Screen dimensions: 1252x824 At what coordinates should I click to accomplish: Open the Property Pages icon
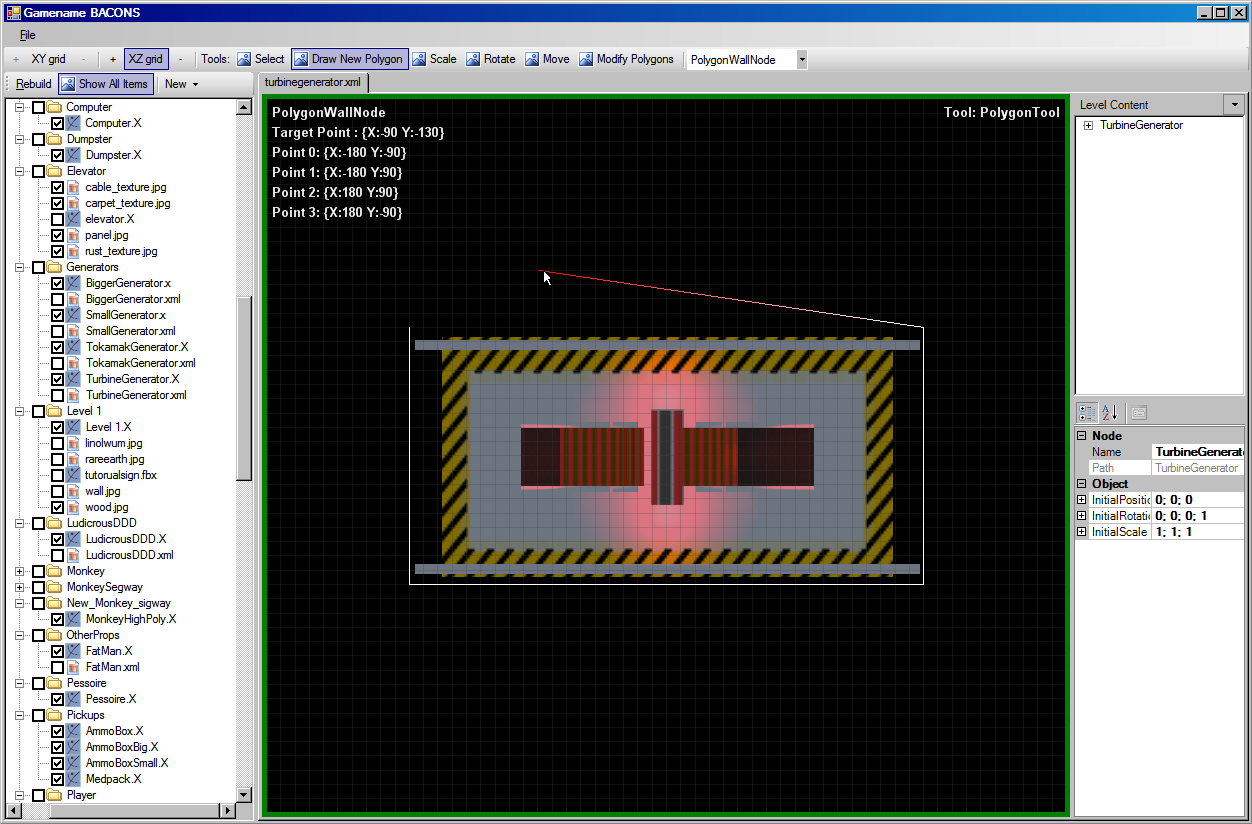pos(1138,412)
